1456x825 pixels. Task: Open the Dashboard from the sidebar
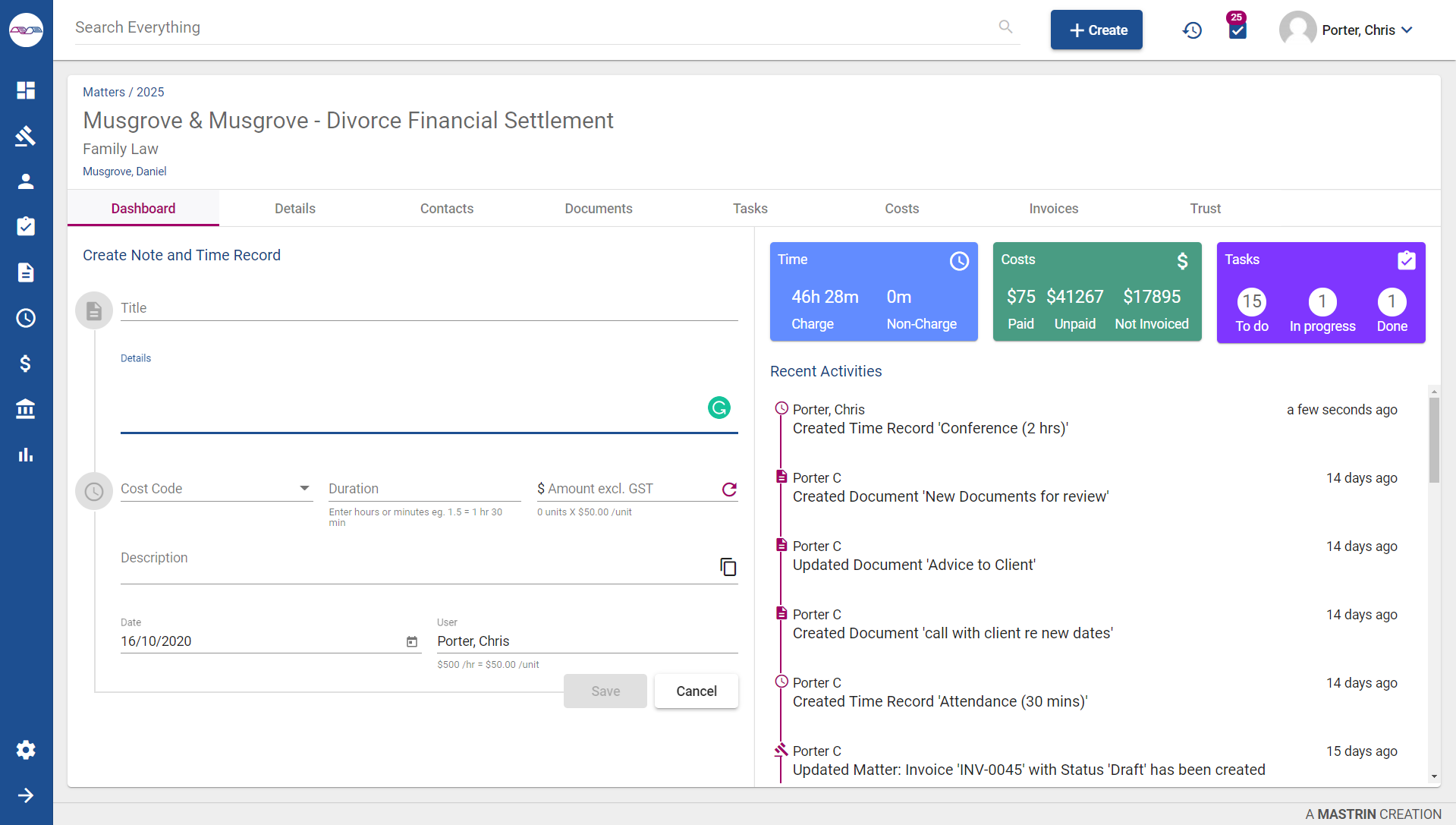tap(25, 90)
